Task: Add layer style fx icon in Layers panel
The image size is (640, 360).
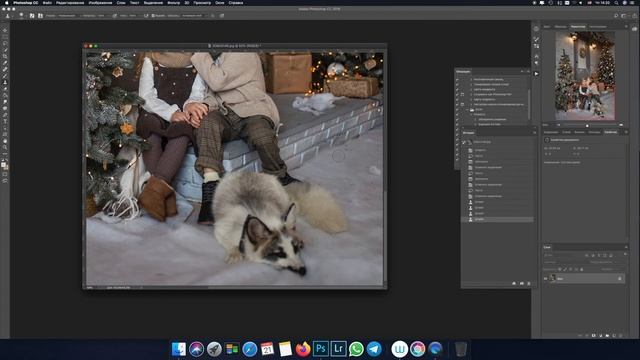Action: pyautogui.click(x=587, y=336)
